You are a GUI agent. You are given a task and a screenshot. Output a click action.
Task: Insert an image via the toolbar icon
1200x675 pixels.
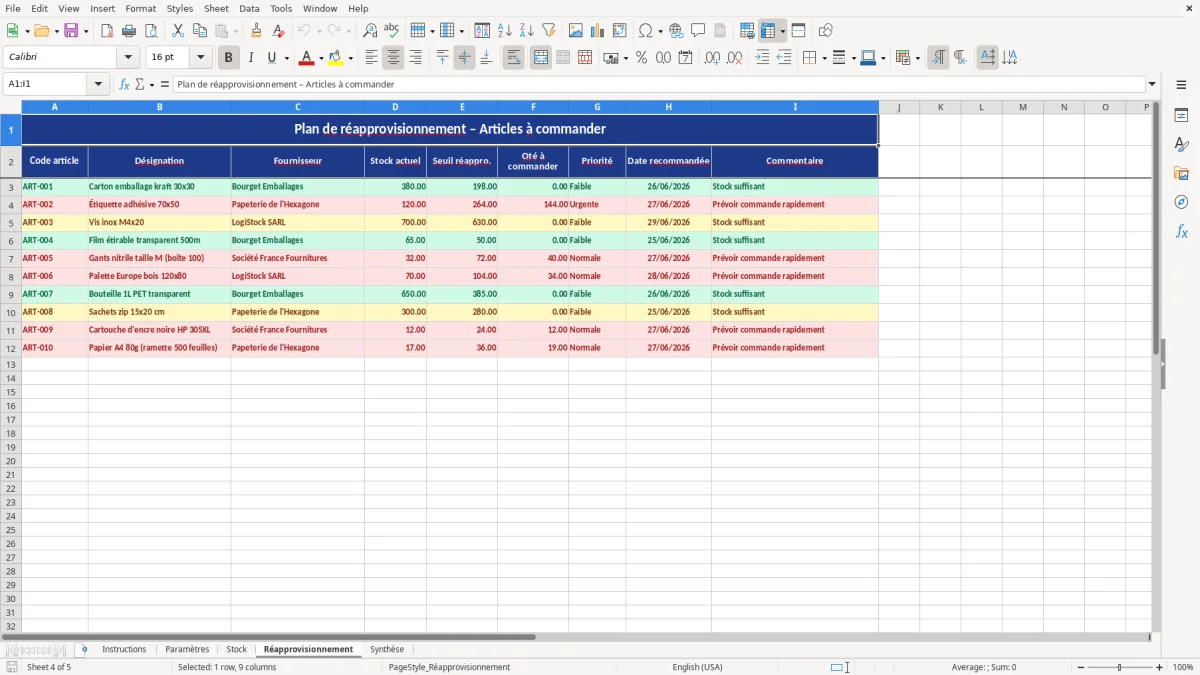tap(576, 31)
